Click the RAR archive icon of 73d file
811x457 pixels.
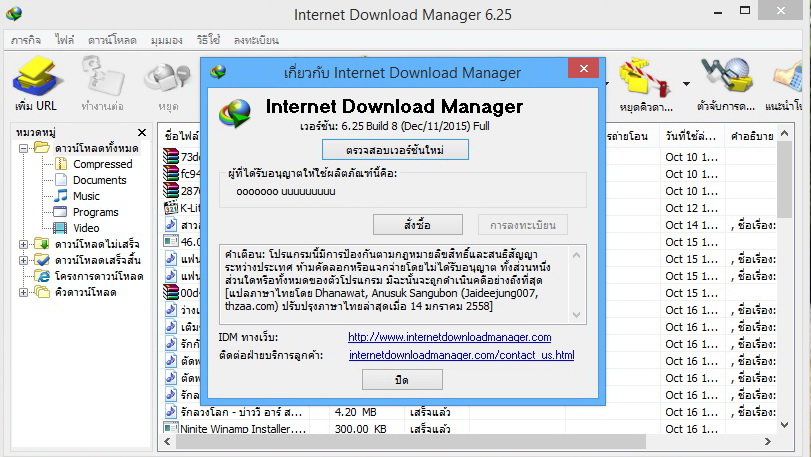pyautogui.click(x=171, y=157)
